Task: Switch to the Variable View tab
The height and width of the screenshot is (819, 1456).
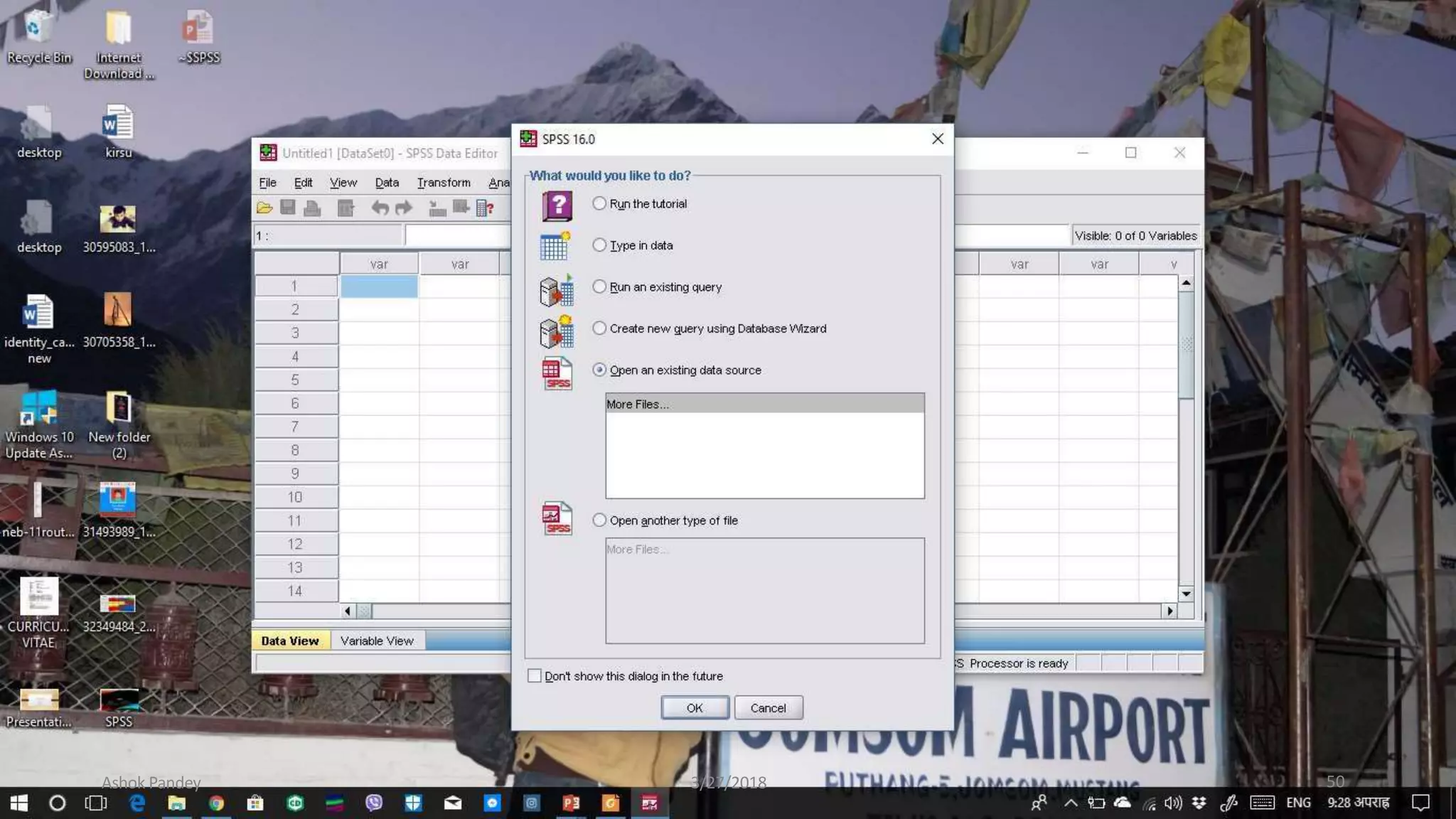Action: pyautogui.click(x=376, y=641)
